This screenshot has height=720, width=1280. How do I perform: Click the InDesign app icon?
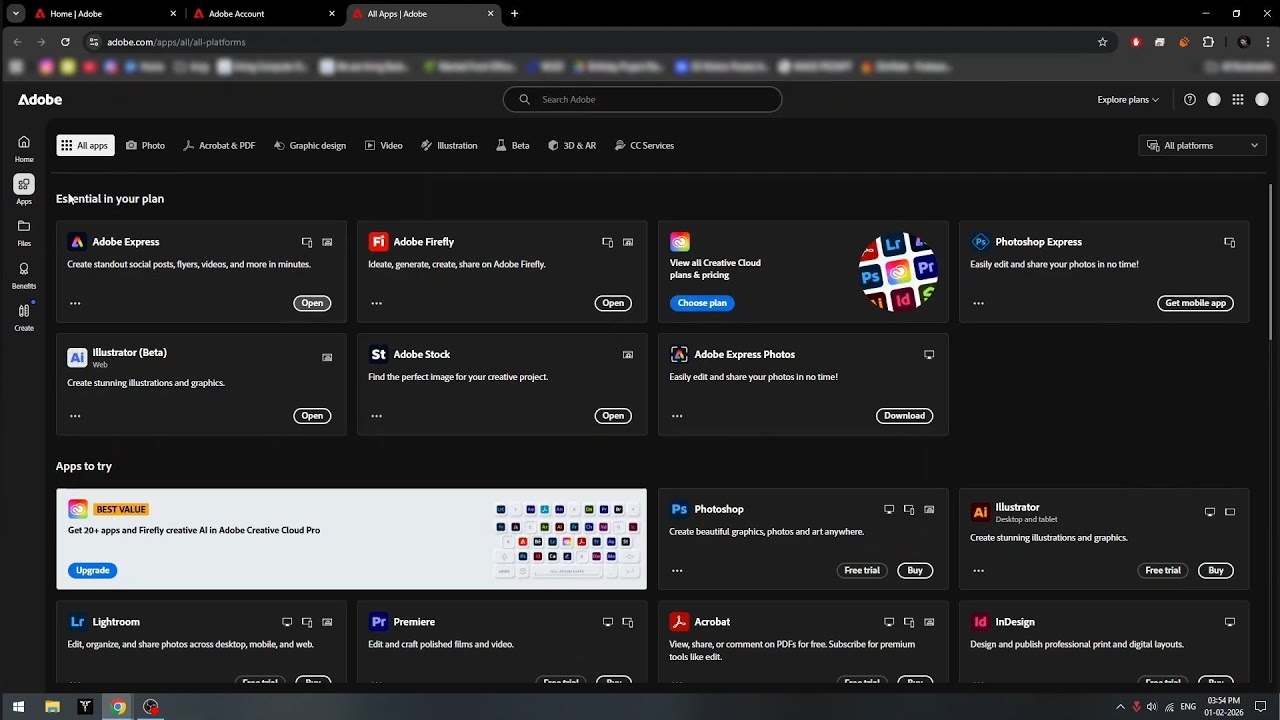tap(980, 622)
